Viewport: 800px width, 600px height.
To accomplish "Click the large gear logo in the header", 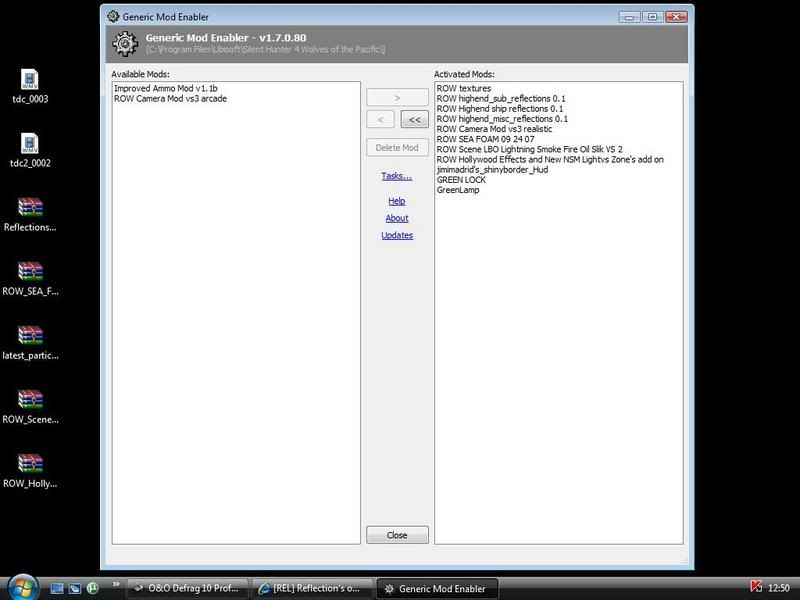I will tap(125, 44).
